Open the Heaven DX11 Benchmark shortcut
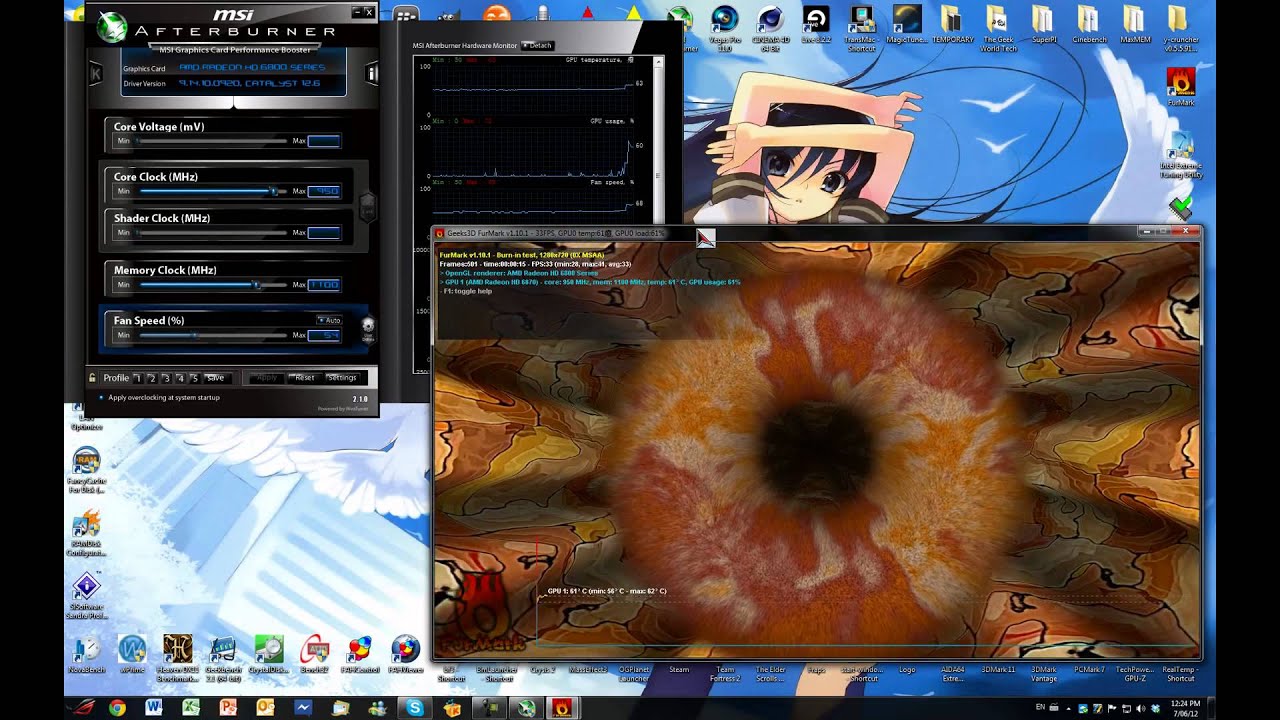The width and height of the screenshot is (1280, 720). pos(178,658)
